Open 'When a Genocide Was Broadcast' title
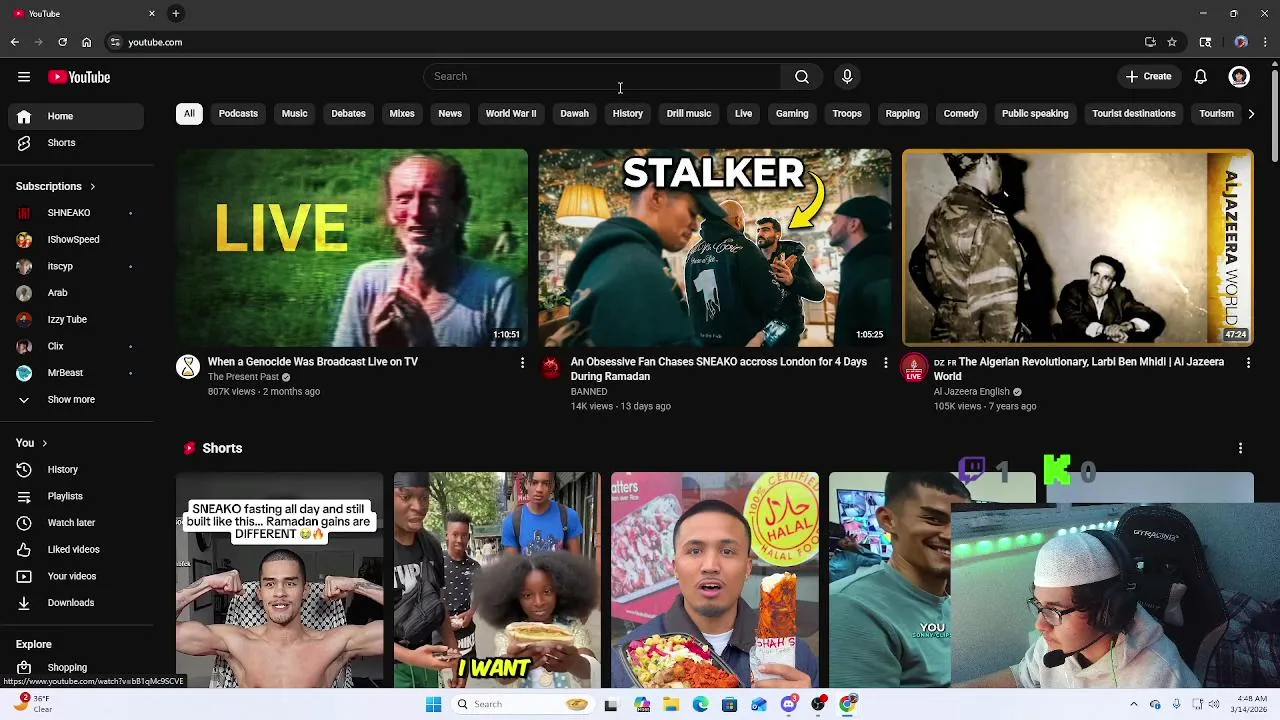 pyautogui.click(x=313, y=362)
